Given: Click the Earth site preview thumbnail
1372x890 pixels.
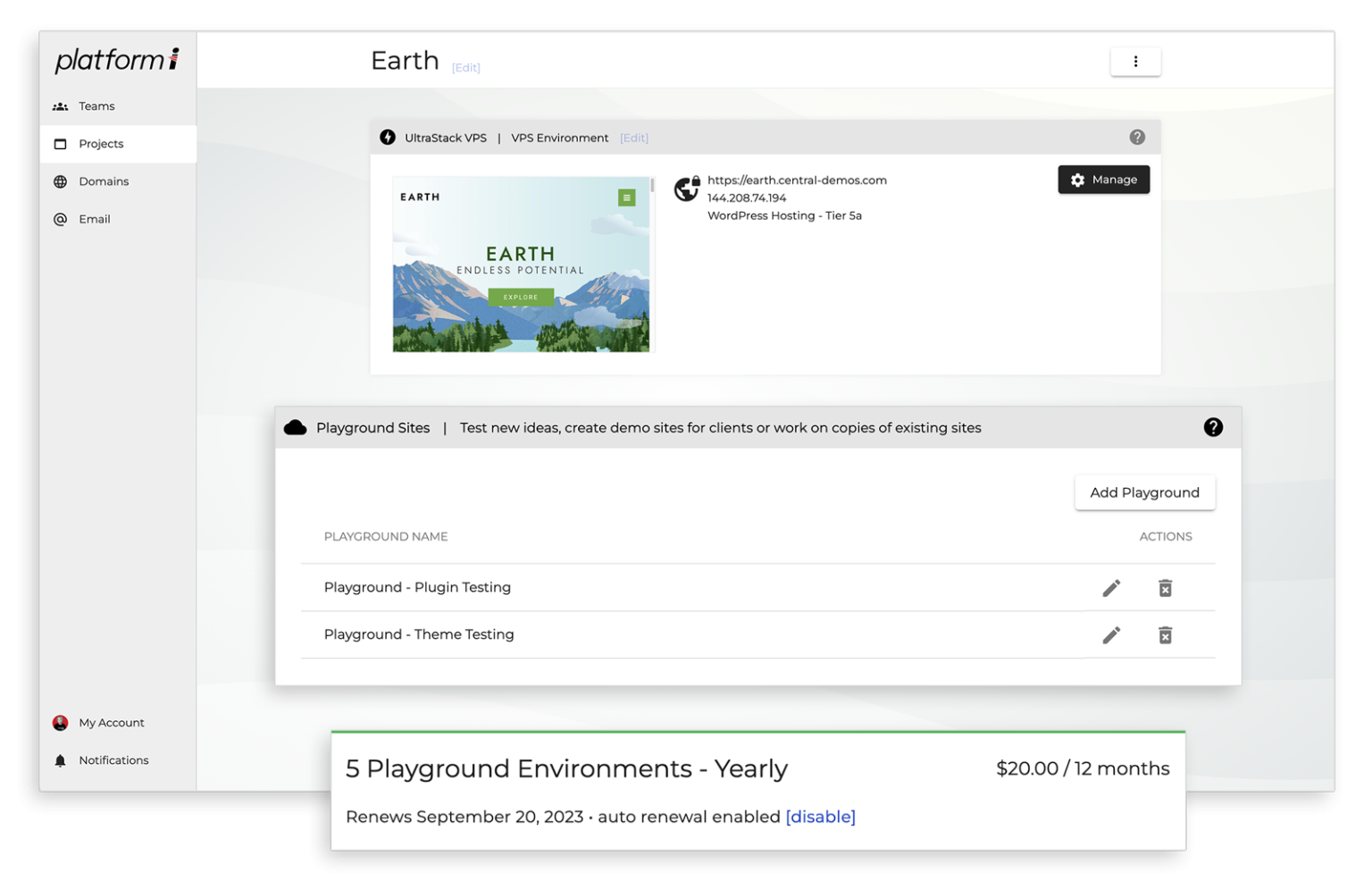Looking at the screenshot, I should pos(523,264).
